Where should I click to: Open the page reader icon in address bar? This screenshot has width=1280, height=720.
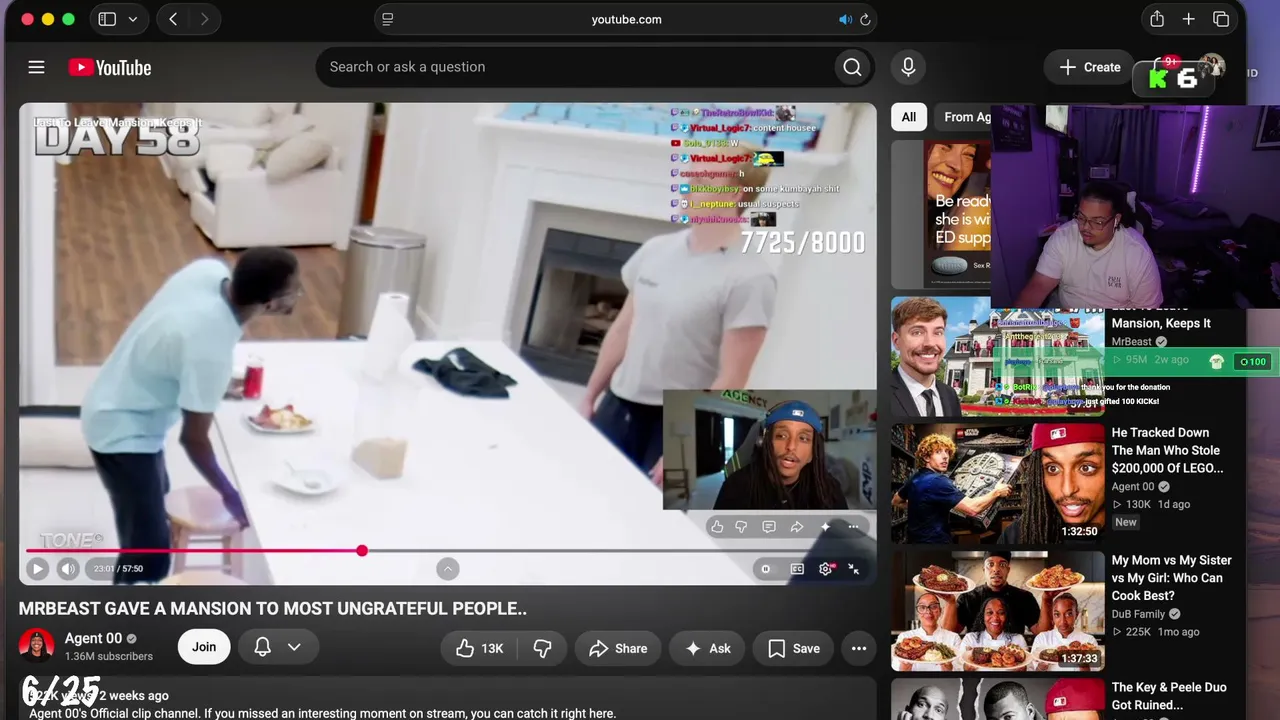[388, 19]
